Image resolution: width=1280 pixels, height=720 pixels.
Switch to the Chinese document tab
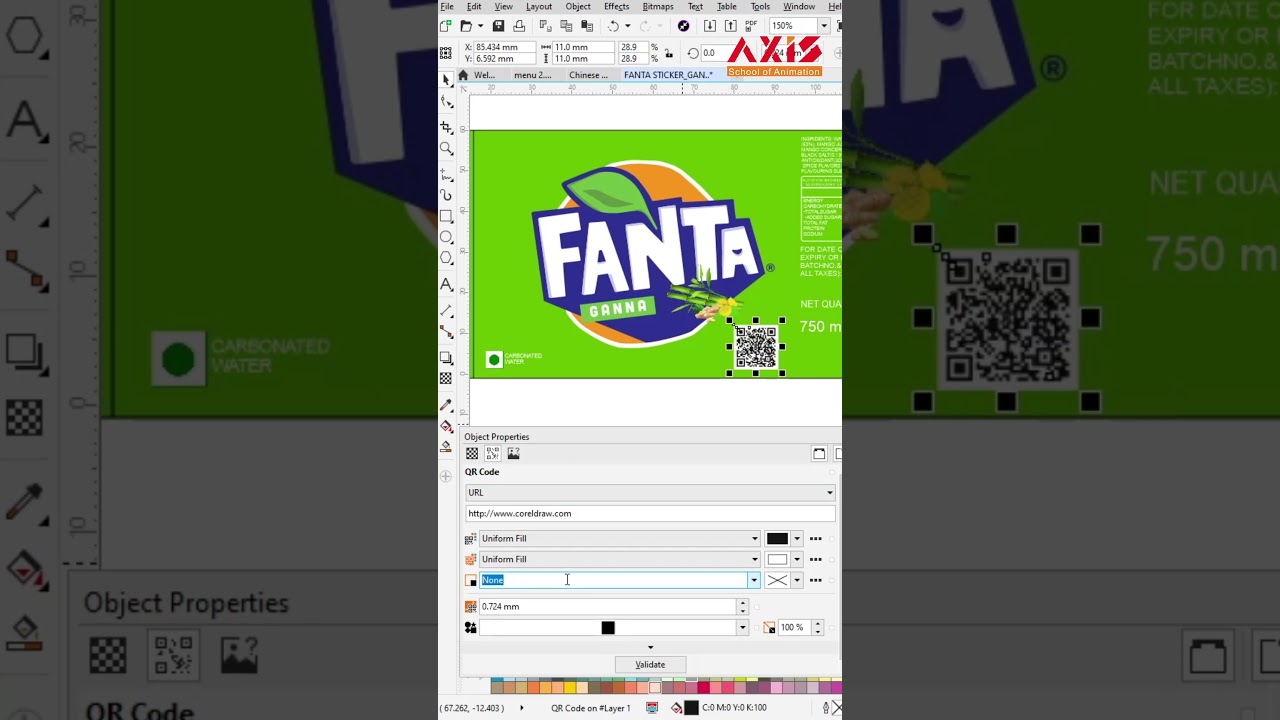point(588,75)
